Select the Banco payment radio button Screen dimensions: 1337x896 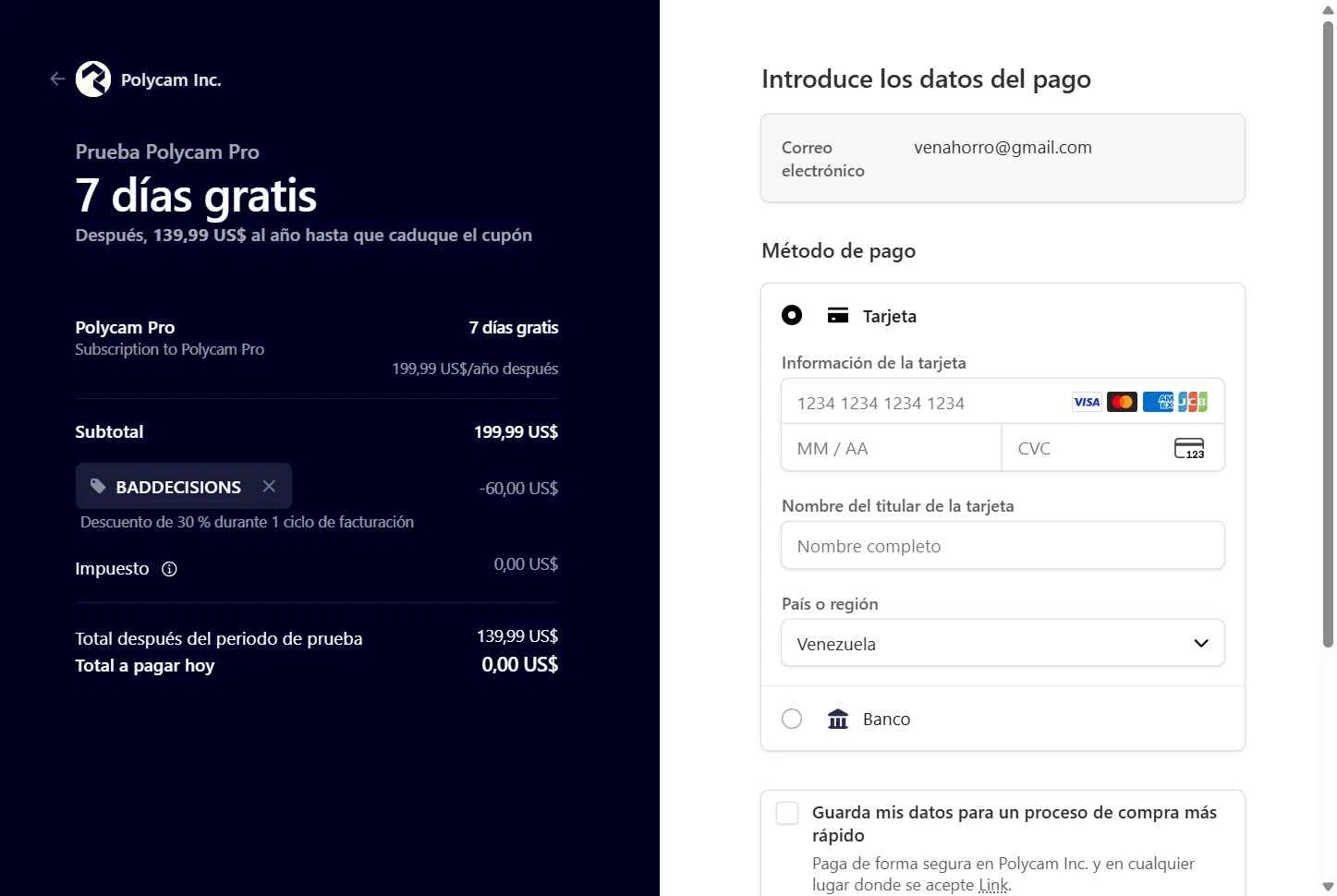point(792,719)
